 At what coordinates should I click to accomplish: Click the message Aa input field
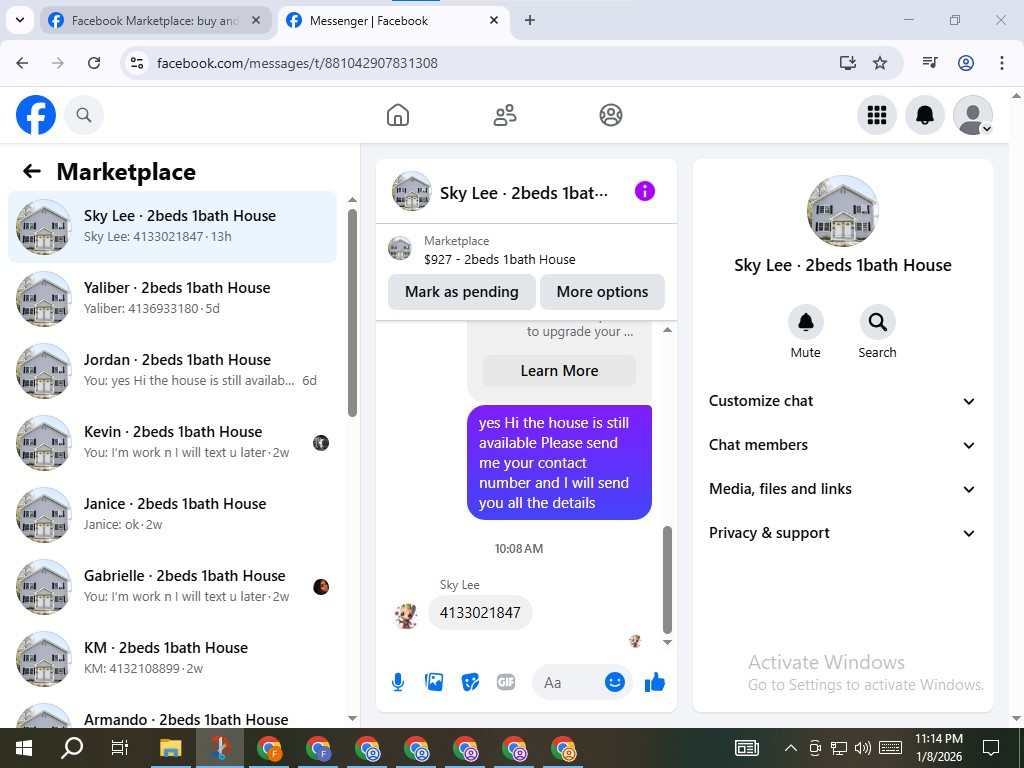coord(568,682)
